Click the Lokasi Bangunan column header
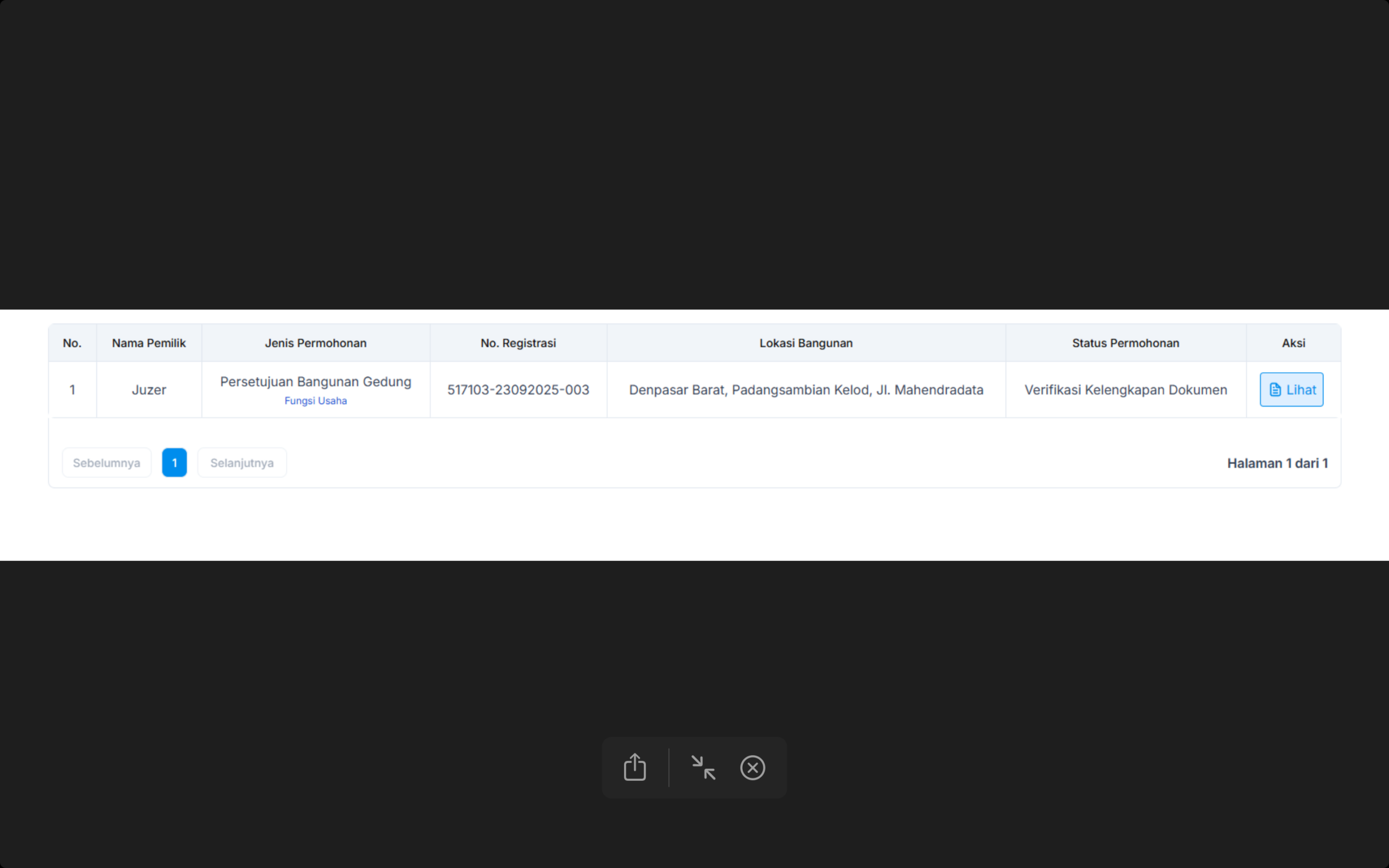1389x868 pixels. [x=806, y=343]
